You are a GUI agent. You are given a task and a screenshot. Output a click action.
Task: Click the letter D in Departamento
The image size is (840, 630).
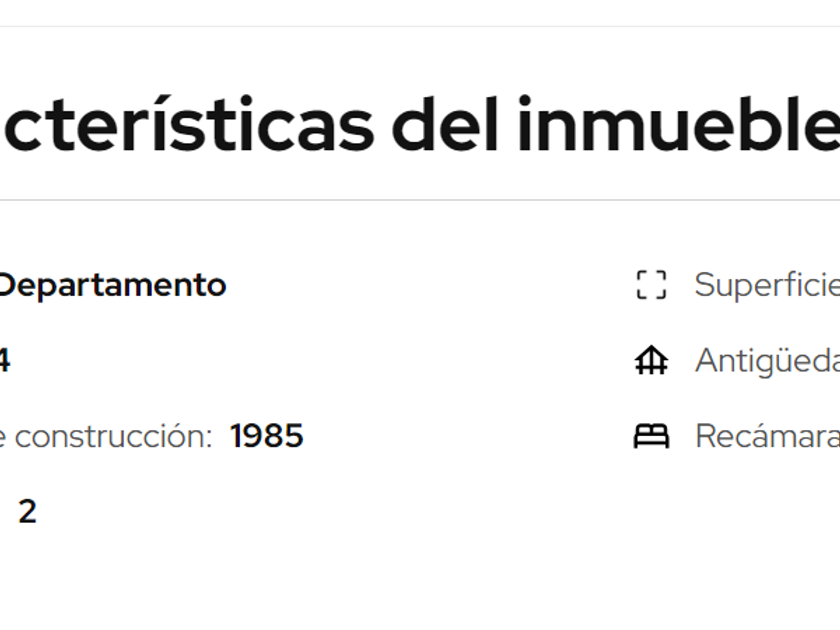7,285
